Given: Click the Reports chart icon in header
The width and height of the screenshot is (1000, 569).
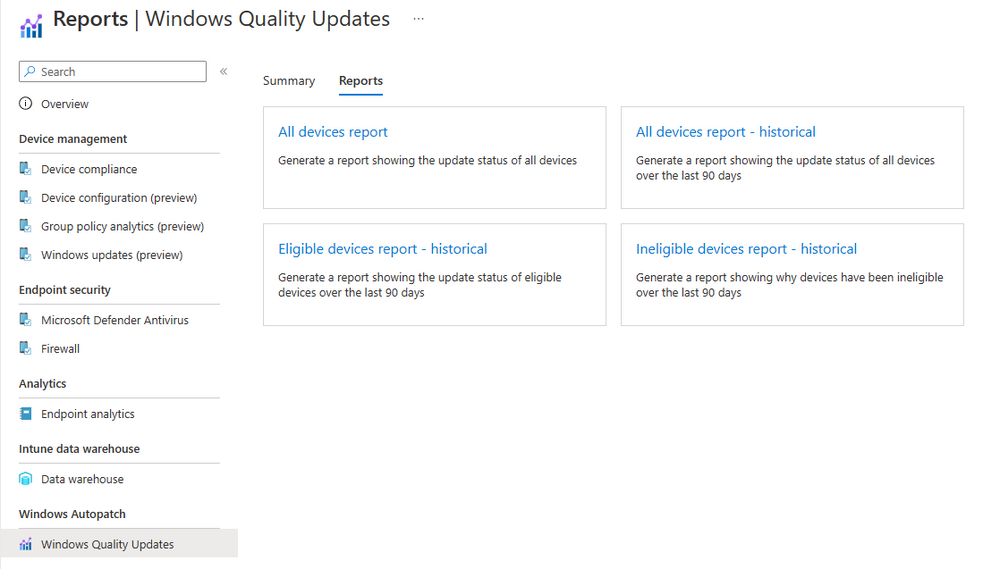Looking at the screenshot, I should (x=31, y=26).
